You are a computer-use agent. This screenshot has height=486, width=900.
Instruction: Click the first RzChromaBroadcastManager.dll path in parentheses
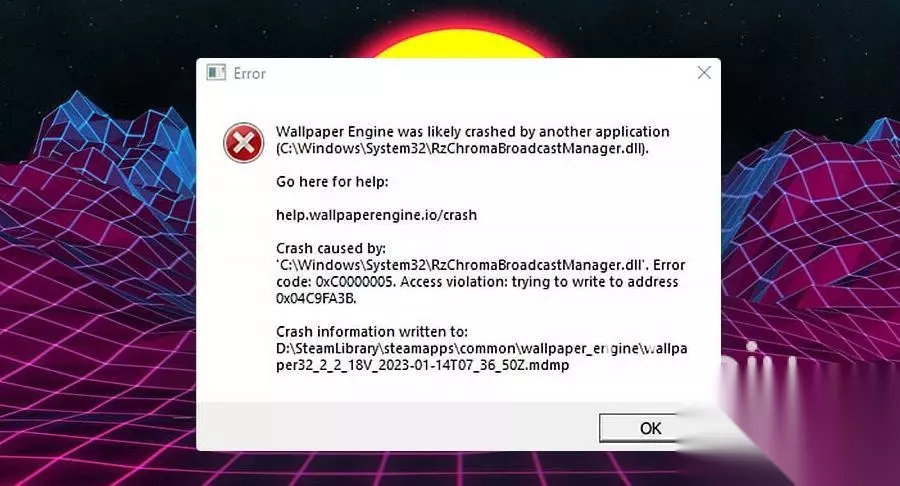(x=462, y=149)
